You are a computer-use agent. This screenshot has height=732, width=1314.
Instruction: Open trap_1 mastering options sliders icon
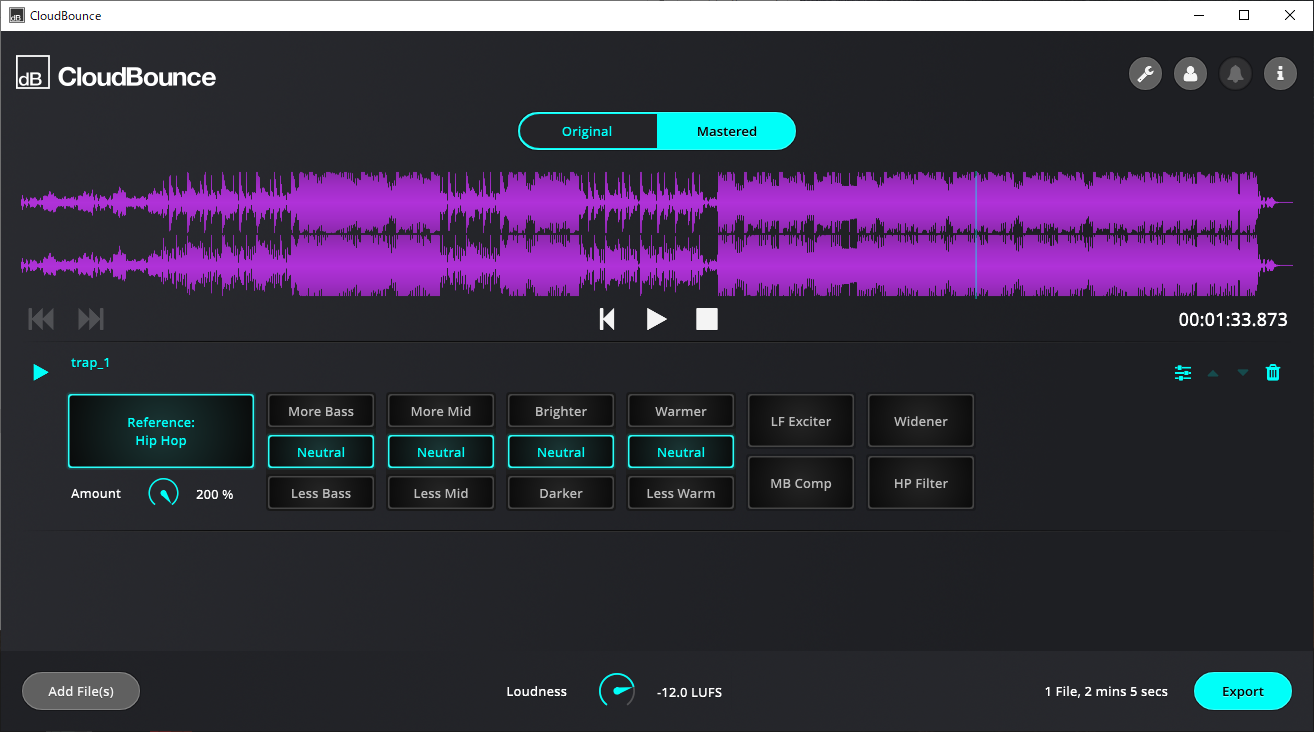pos(1183,373)
